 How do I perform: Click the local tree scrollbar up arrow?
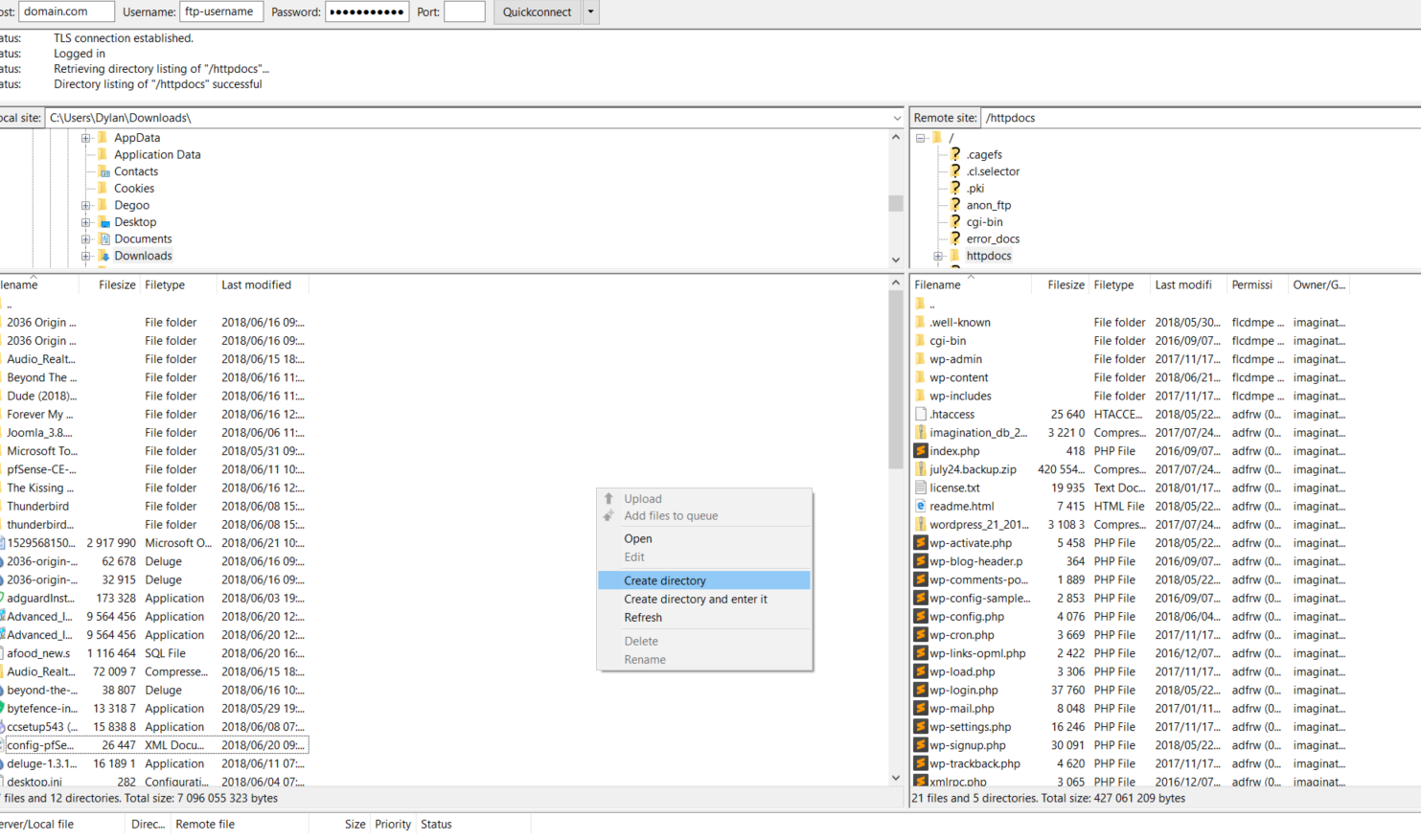[896, 137]
